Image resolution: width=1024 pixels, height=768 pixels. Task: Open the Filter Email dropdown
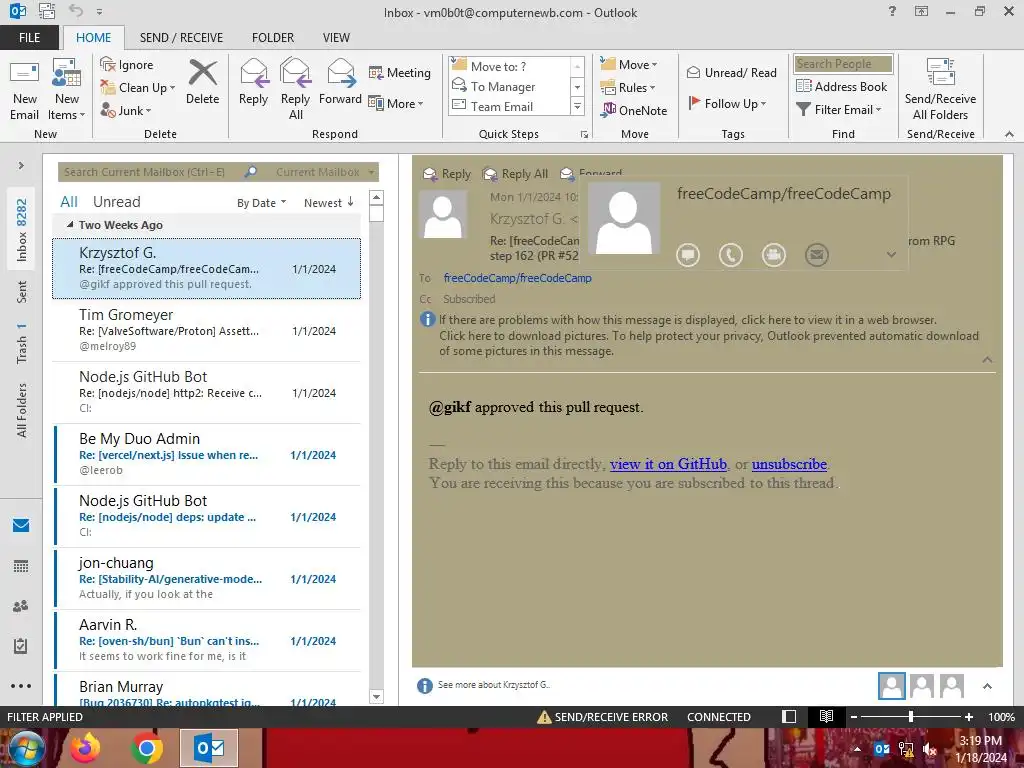pos(839,110)
